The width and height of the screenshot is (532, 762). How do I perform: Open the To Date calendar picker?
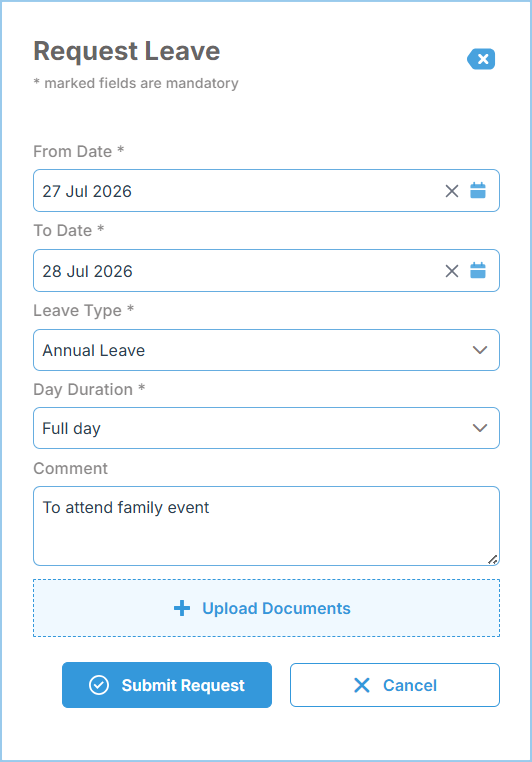478,270
